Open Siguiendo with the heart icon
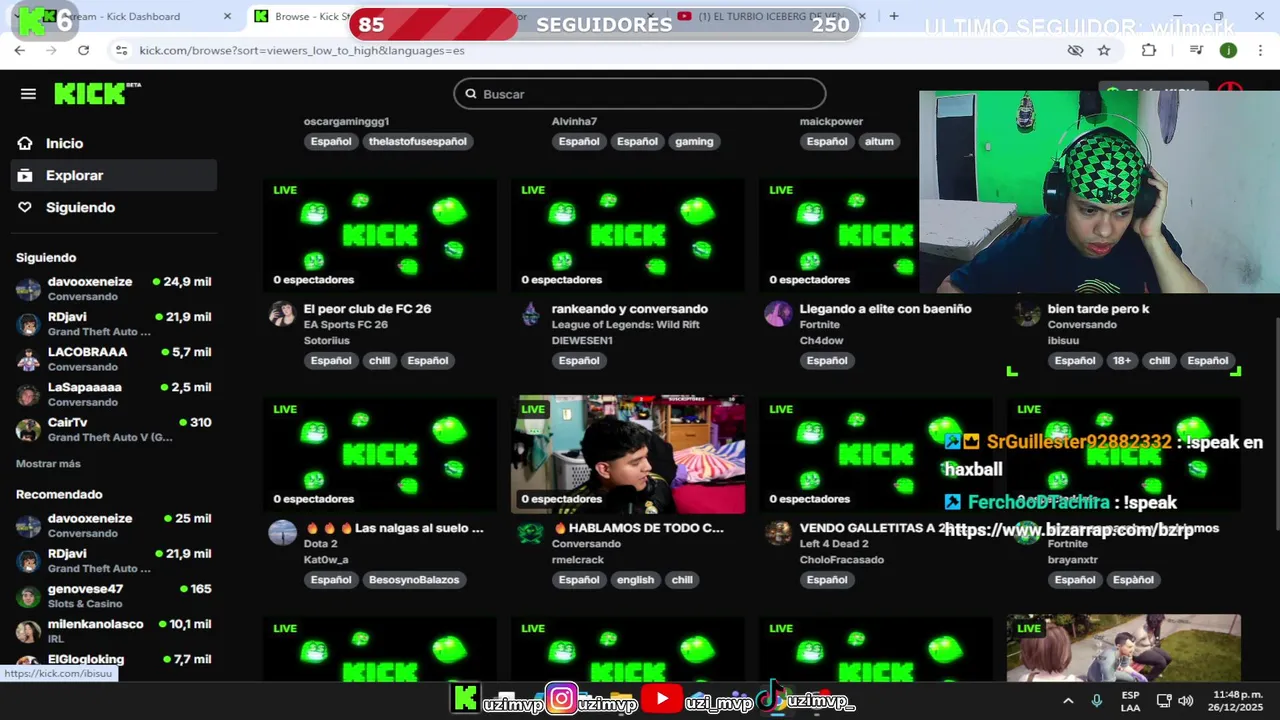This screenshot has height=720, width=1280. tap(80, 207)
